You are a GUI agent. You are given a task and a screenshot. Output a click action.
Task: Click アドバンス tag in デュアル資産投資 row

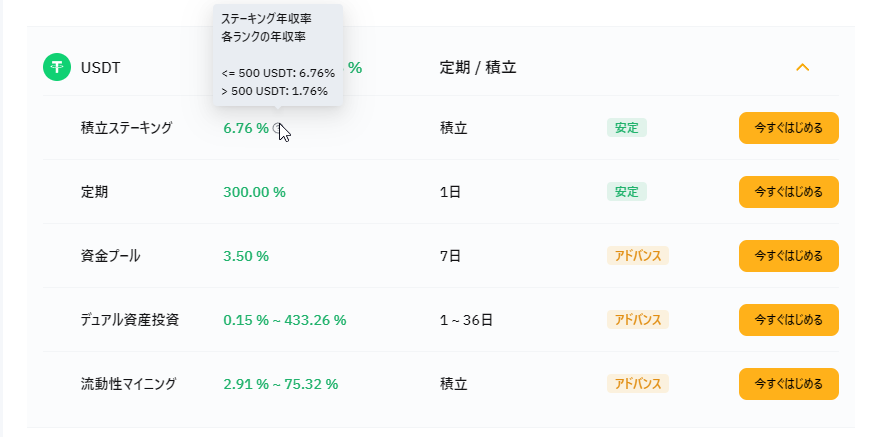[x=638, y=320]
